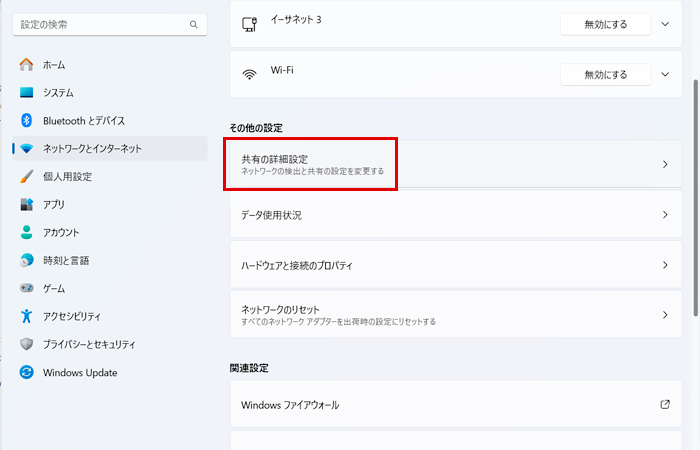The width and height of the screenshot is (700, 450).
Task: Click the Ethernet 3 adapter icon
Action: click(x=250, y=24)
